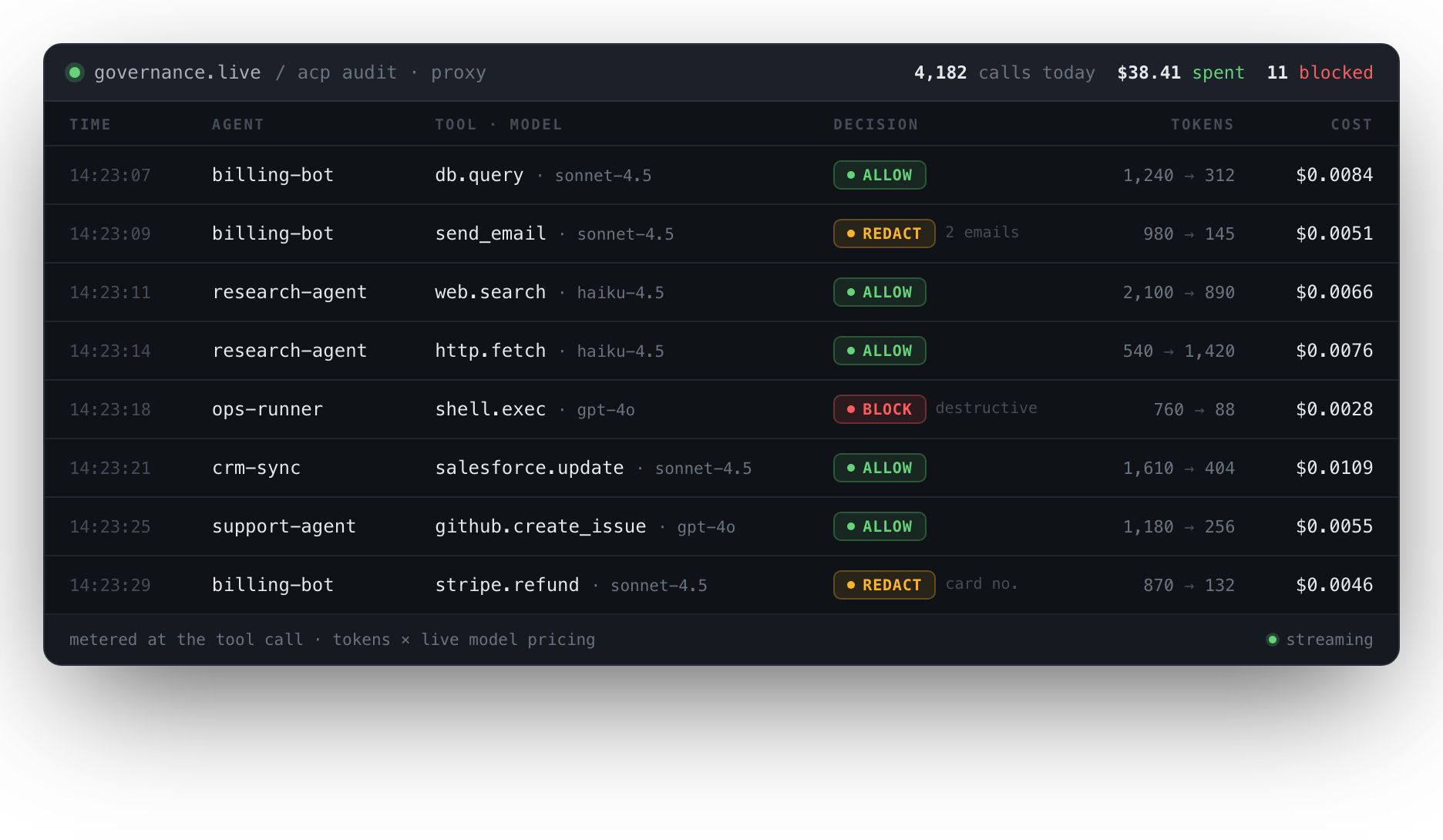This screenshot has height=840, width=1443.
Task: Click the '4,182 calls today' counter
Action: [1004, 72]
